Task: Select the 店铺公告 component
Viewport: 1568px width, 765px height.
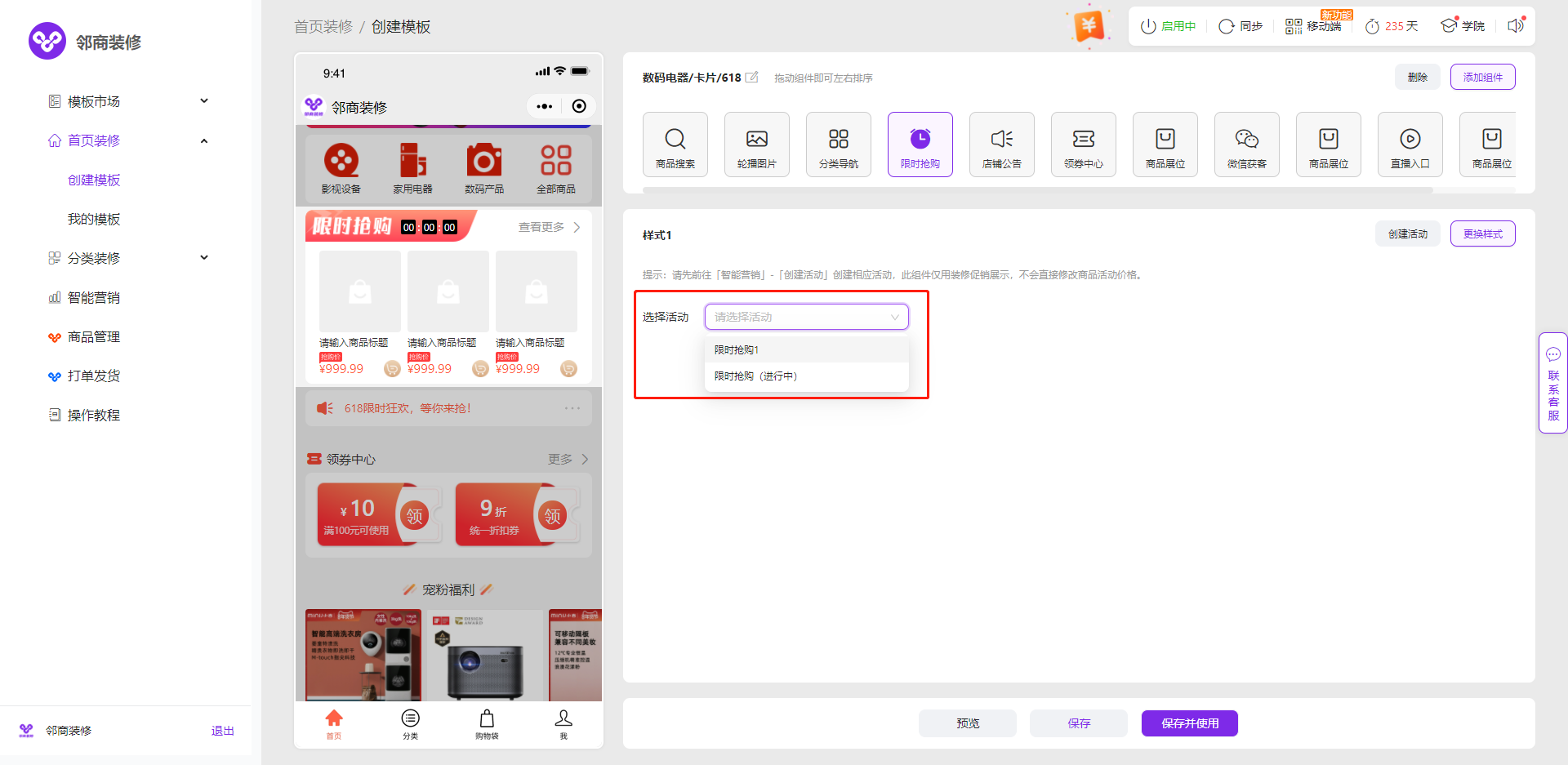Action: click(1001, 145)
